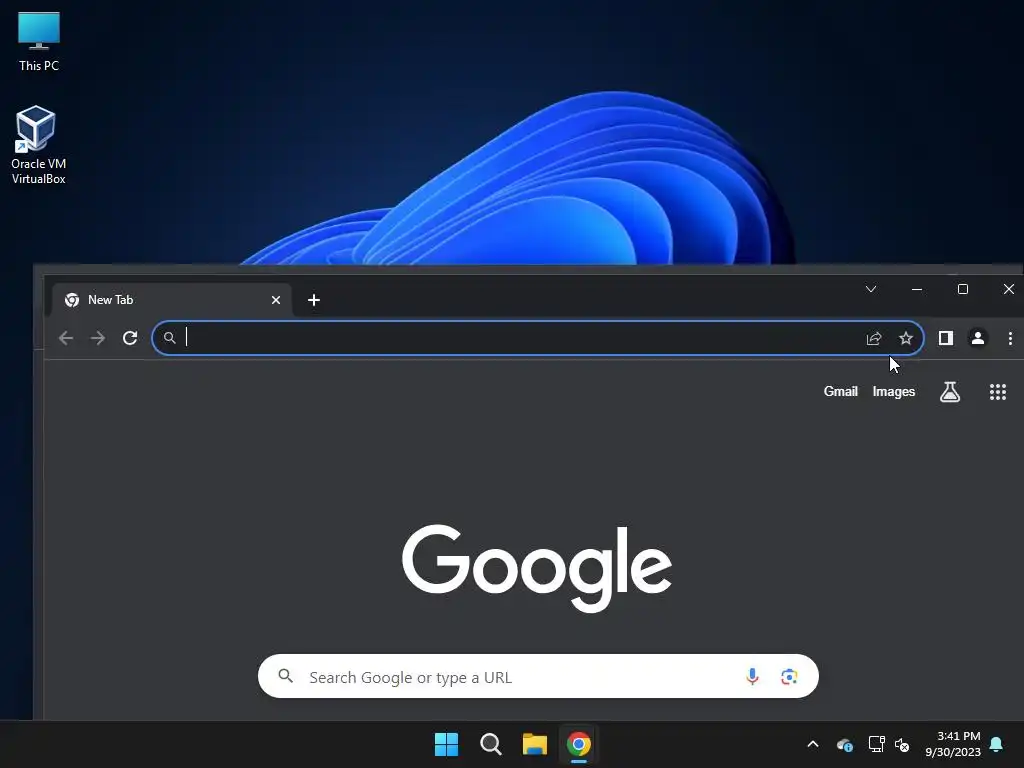Click the address bar search magnifier icon

point(169,338)
